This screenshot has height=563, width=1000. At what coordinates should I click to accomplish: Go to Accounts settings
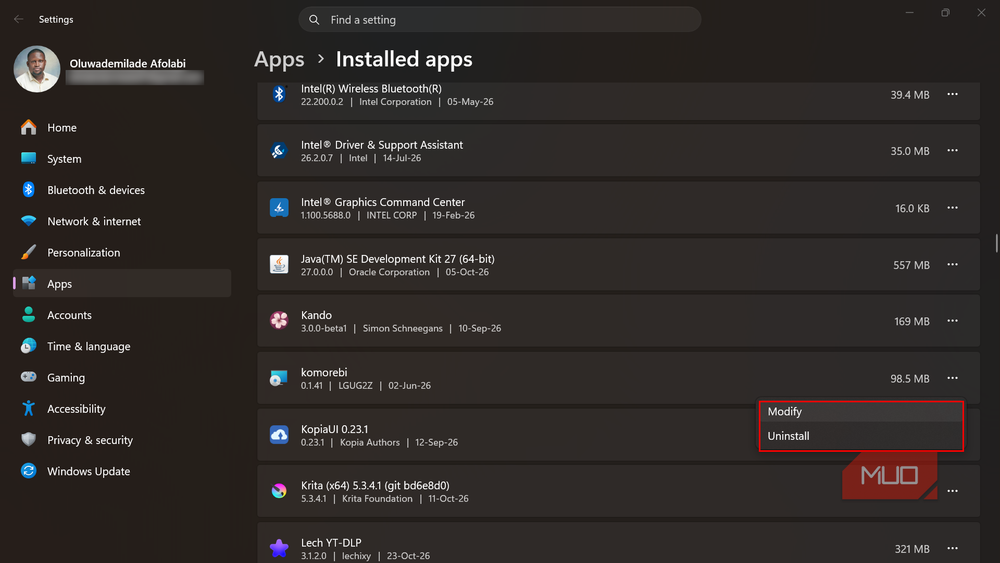pos(122,314)
